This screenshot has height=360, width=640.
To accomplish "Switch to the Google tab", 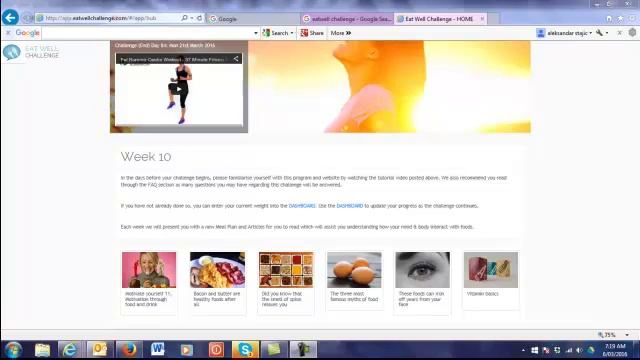I will (x=253, y=19).
